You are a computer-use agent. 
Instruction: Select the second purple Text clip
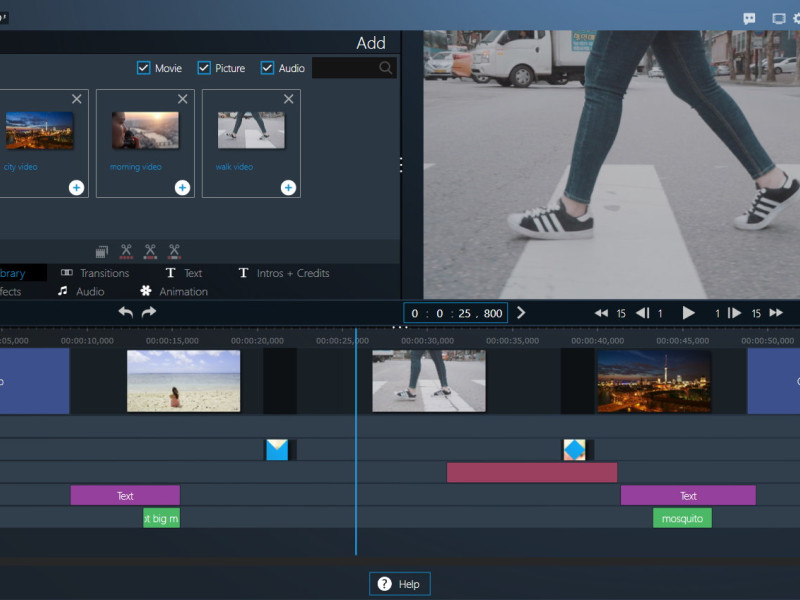click(x=688, y=495)
